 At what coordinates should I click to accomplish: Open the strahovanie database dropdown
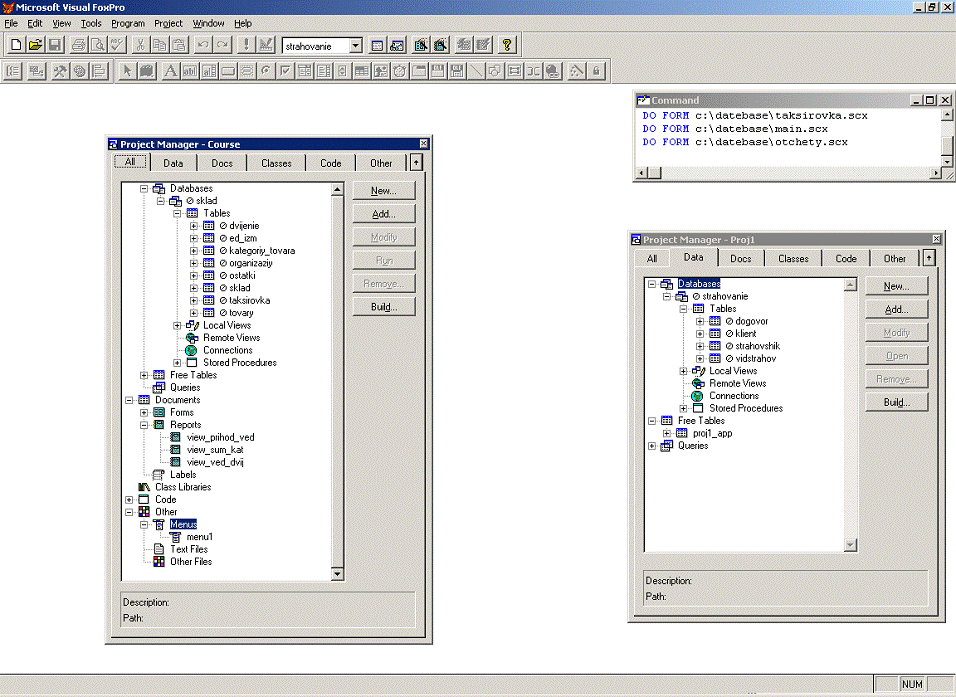(x=355, y=46)
